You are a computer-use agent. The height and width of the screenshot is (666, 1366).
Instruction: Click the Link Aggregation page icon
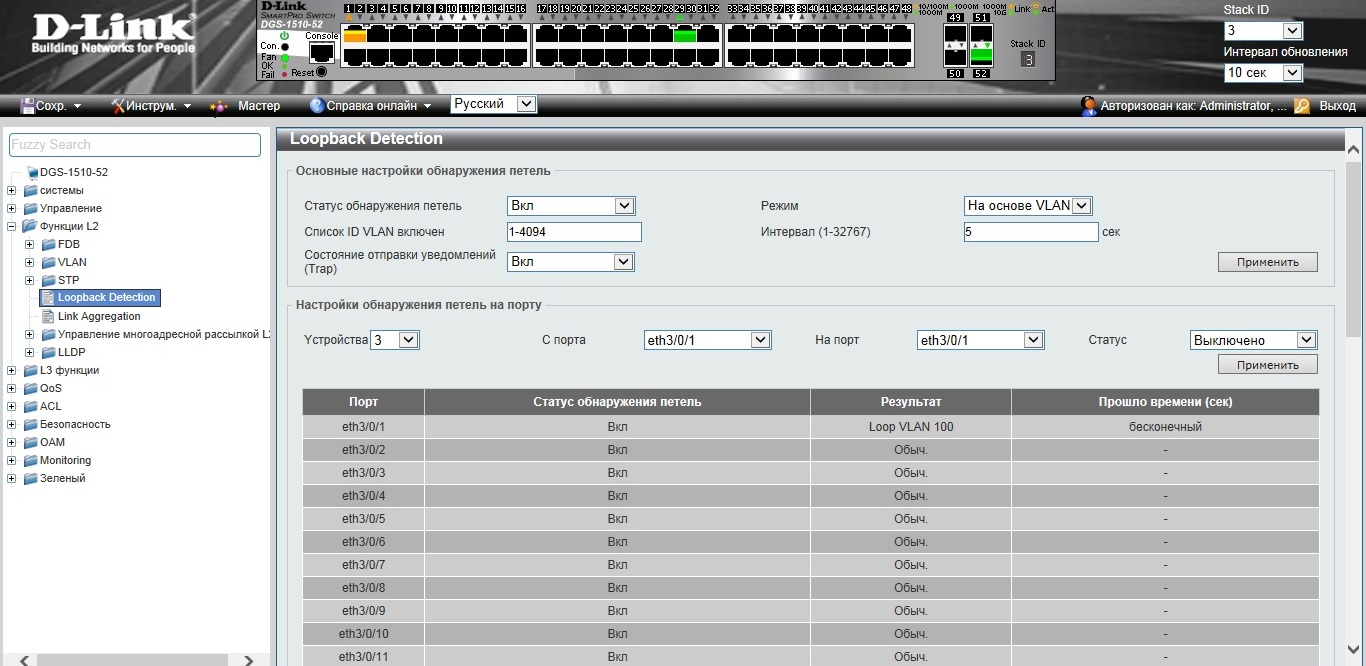pos(48,316)
